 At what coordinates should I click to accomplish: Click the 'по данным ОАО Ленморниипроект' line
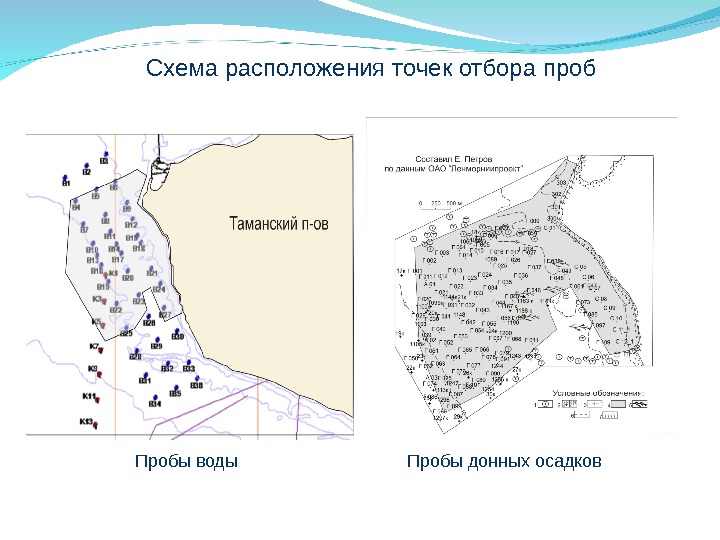pyautogui.click(x=454, y=169)
